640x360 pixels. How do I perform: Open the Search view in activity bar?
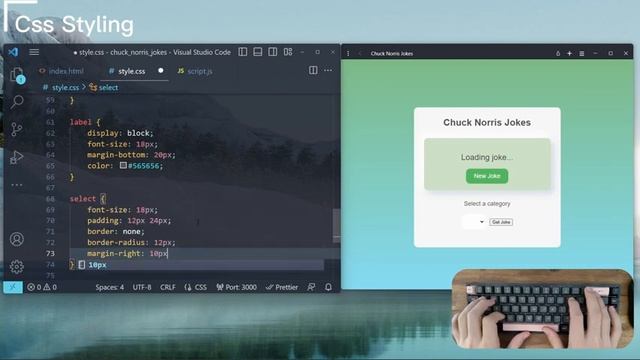(17, 102)
